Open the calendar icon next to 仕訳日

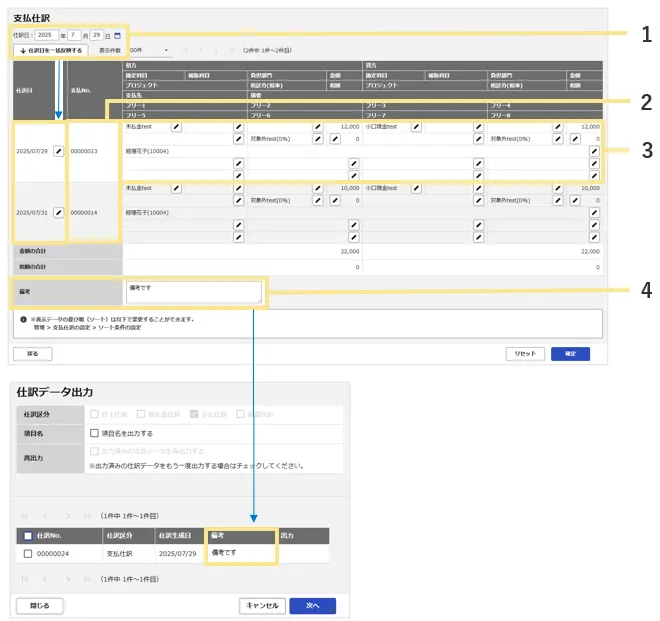(117, 35)
